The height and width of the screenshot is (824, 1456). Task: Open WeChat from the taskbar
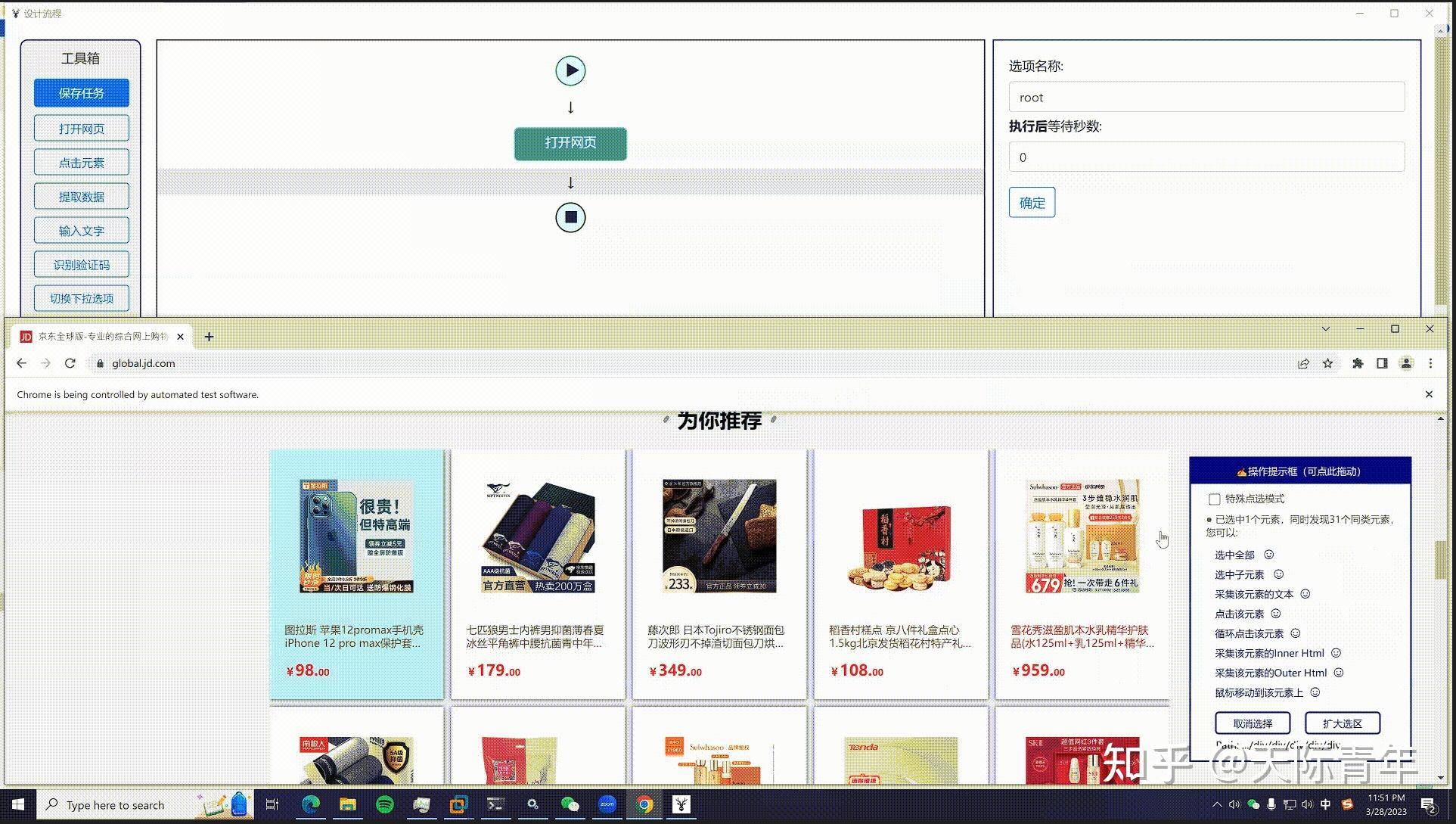pos(570,804)
